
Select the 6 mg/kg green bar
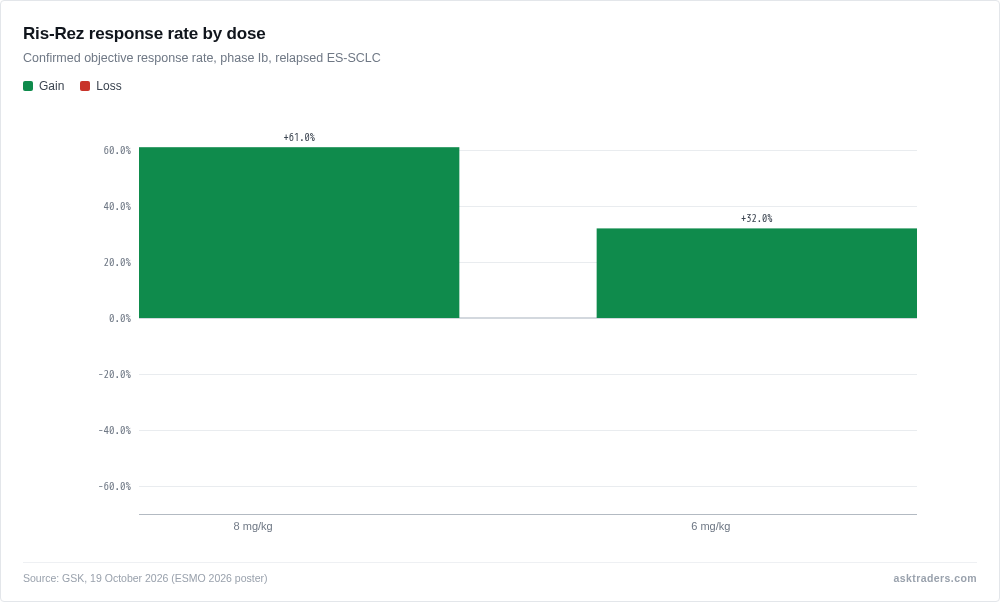point(756,273)
